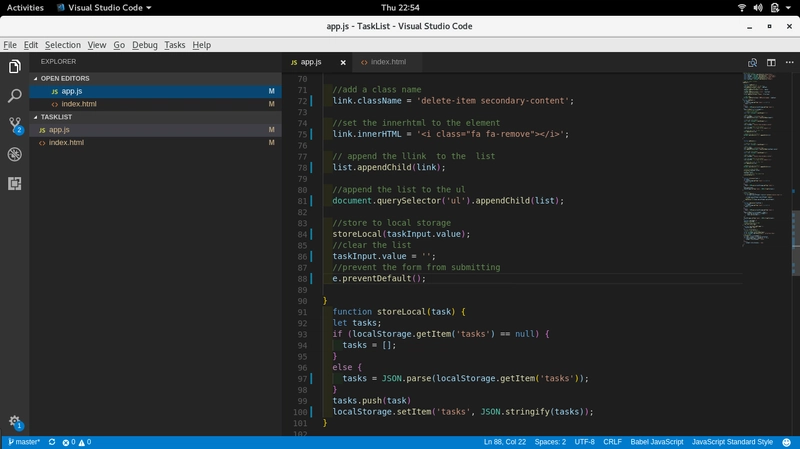Click 'storeLocal(taskInput.value);' on line 84
Image resolution: width=800 pixels, height=449 pixels.
401,234
